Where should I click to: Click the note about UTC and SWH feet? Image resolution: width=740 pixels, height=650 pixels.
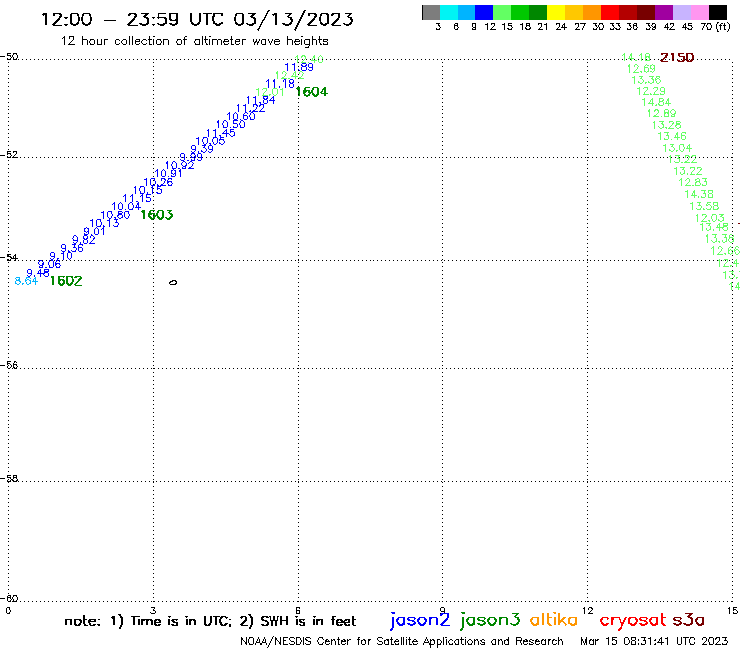[x=210, y=621]
